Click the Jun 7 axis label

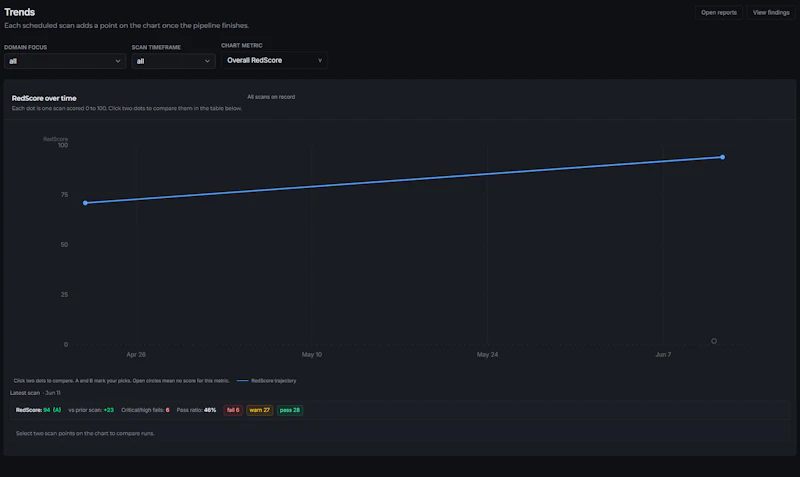tap(663, 355)
